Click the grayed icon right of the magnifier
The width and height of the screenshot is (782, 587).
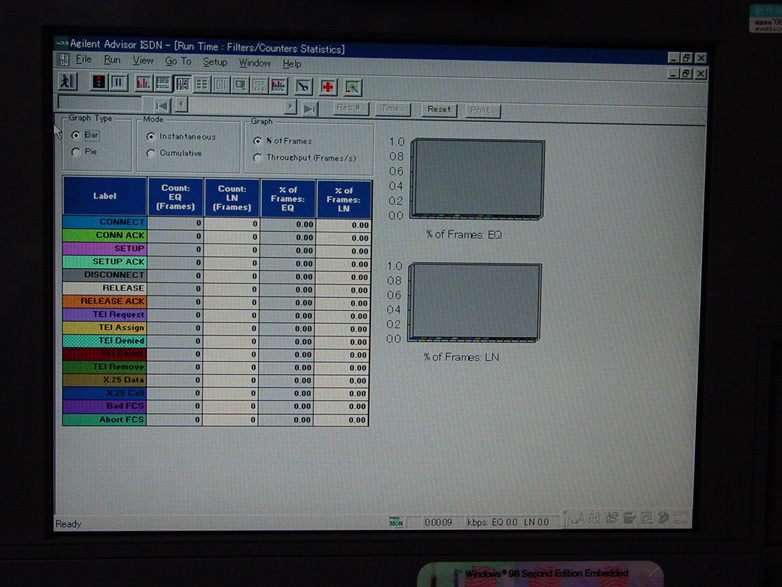pos(259,86)
